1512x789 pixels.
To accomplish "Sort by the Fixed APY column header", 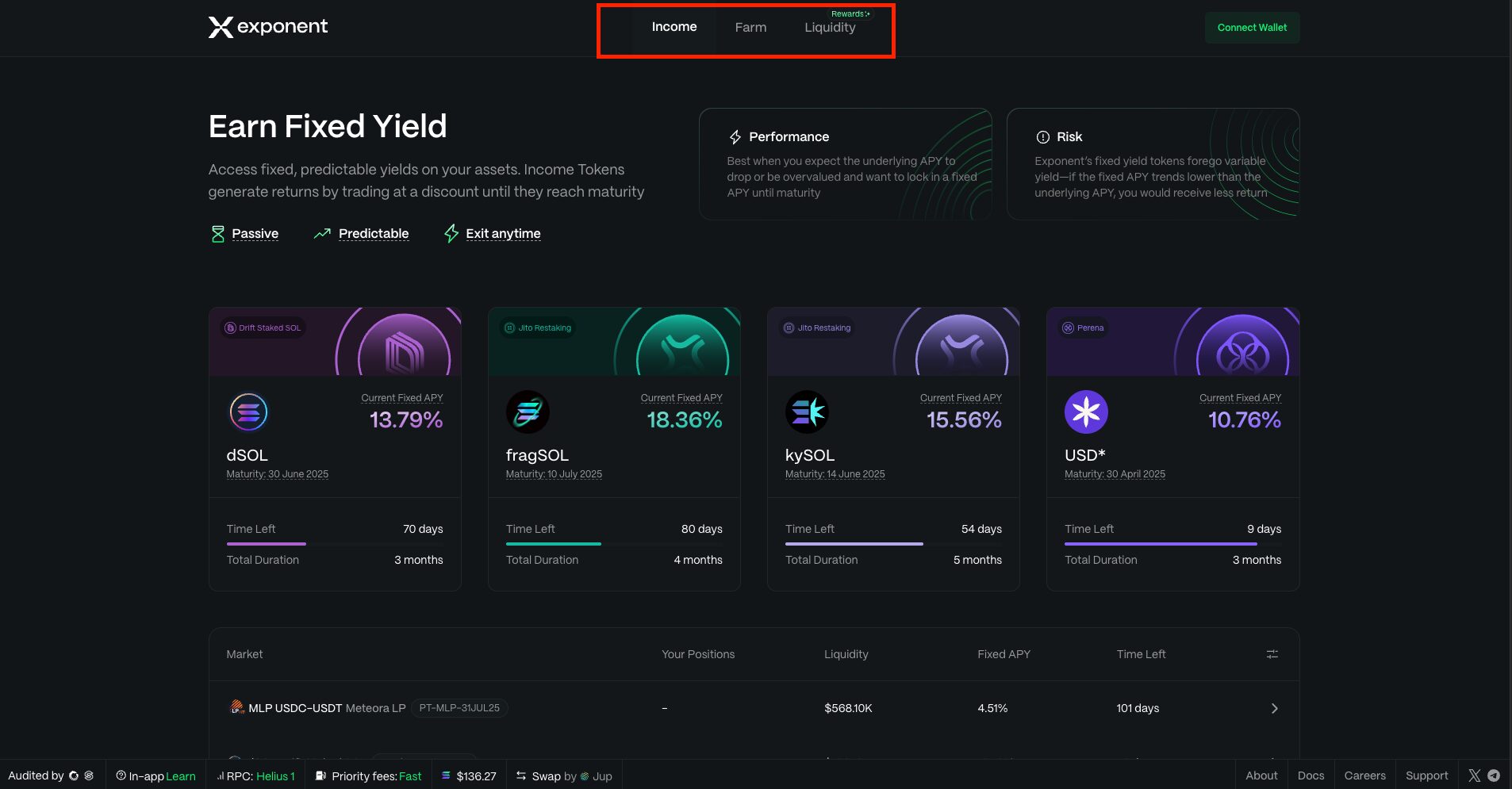I will pyautogui.click(x=1004, y=654).
